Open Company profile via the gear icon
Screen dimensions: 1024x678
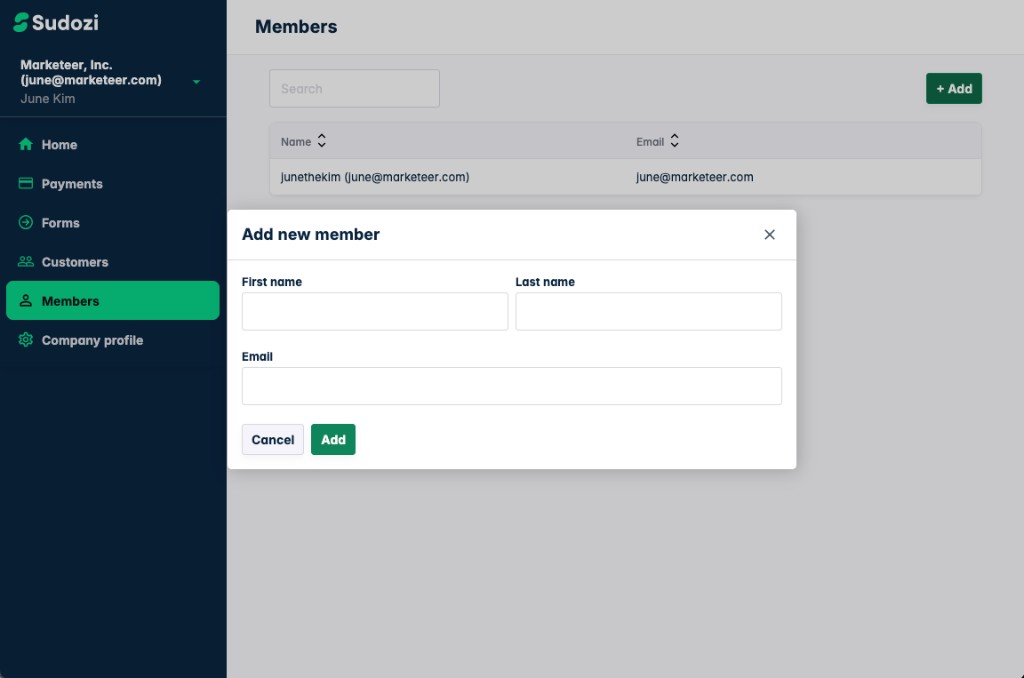click(25, 340)
